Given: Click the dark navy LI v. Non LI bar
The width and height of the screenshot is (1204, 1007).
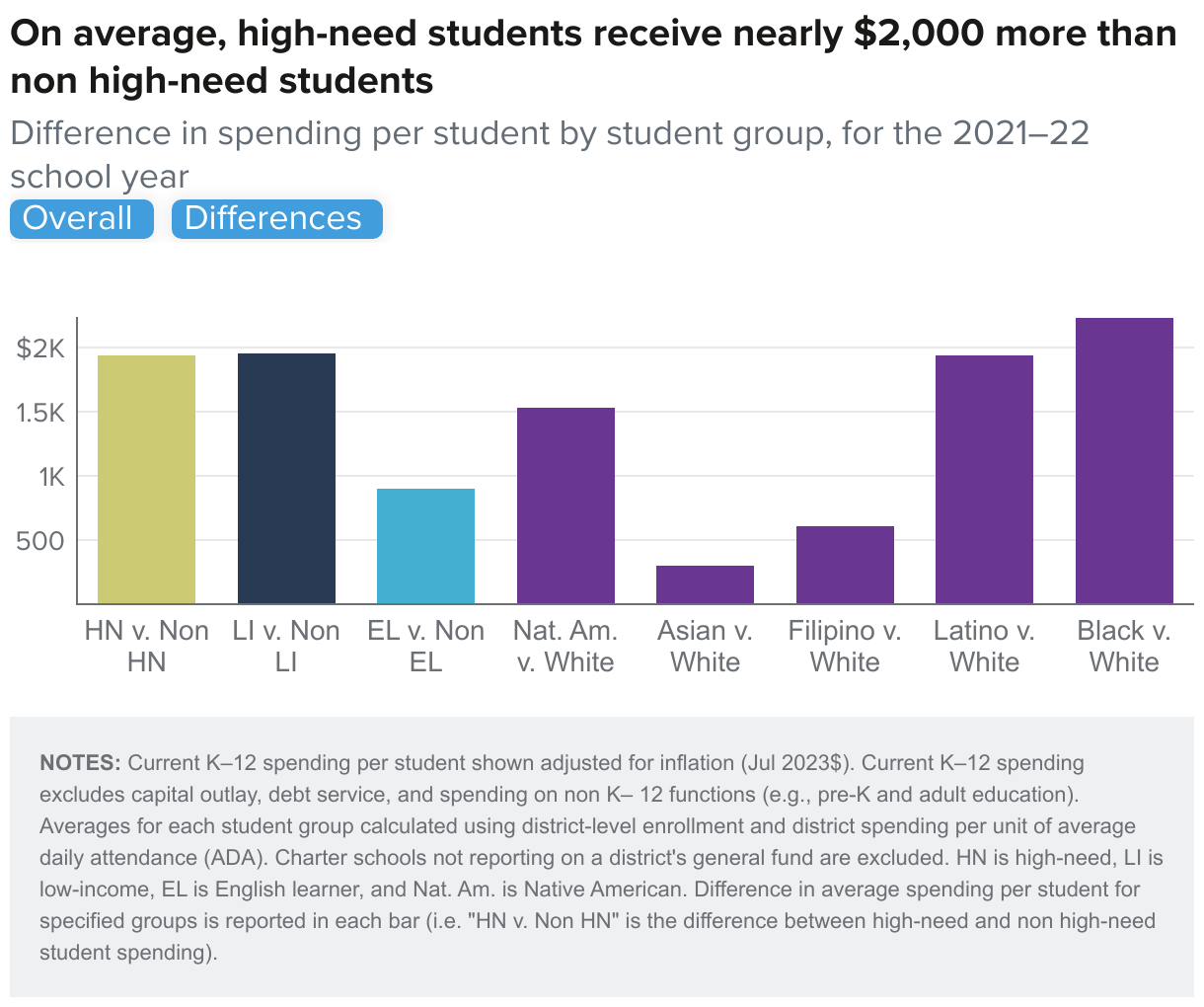Looking at the screenshot, I should (x=286, y=474).
